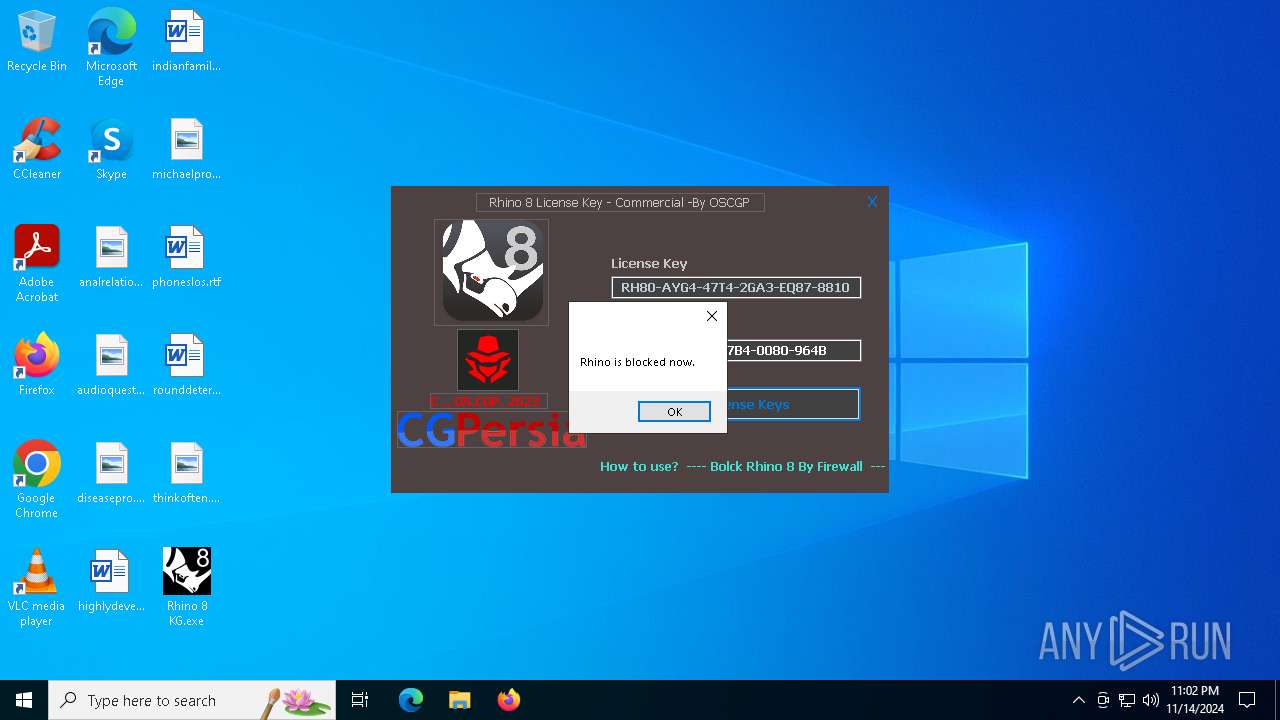
Task: Select the VLC media player desktop shortcut
Action: (x=37, y=588)
